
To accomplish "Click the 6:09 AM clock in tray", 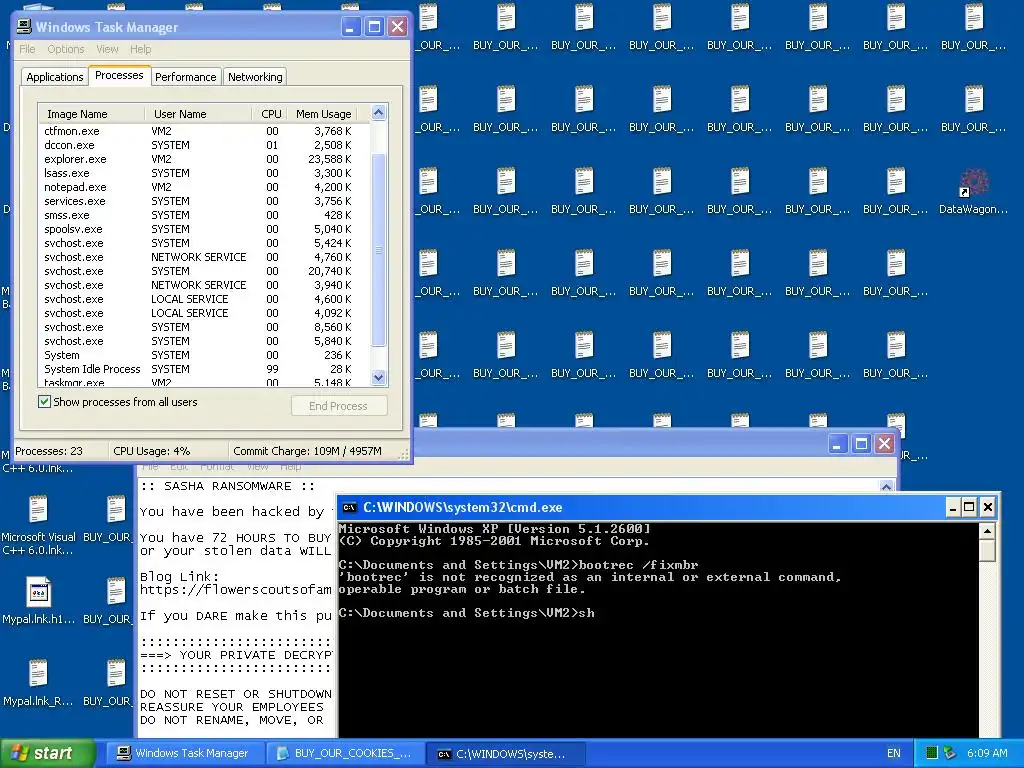I will [987, 753].
